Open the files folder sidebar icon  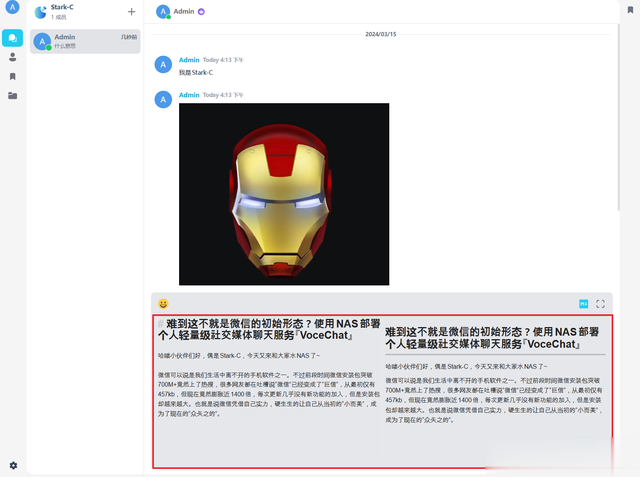13,95
